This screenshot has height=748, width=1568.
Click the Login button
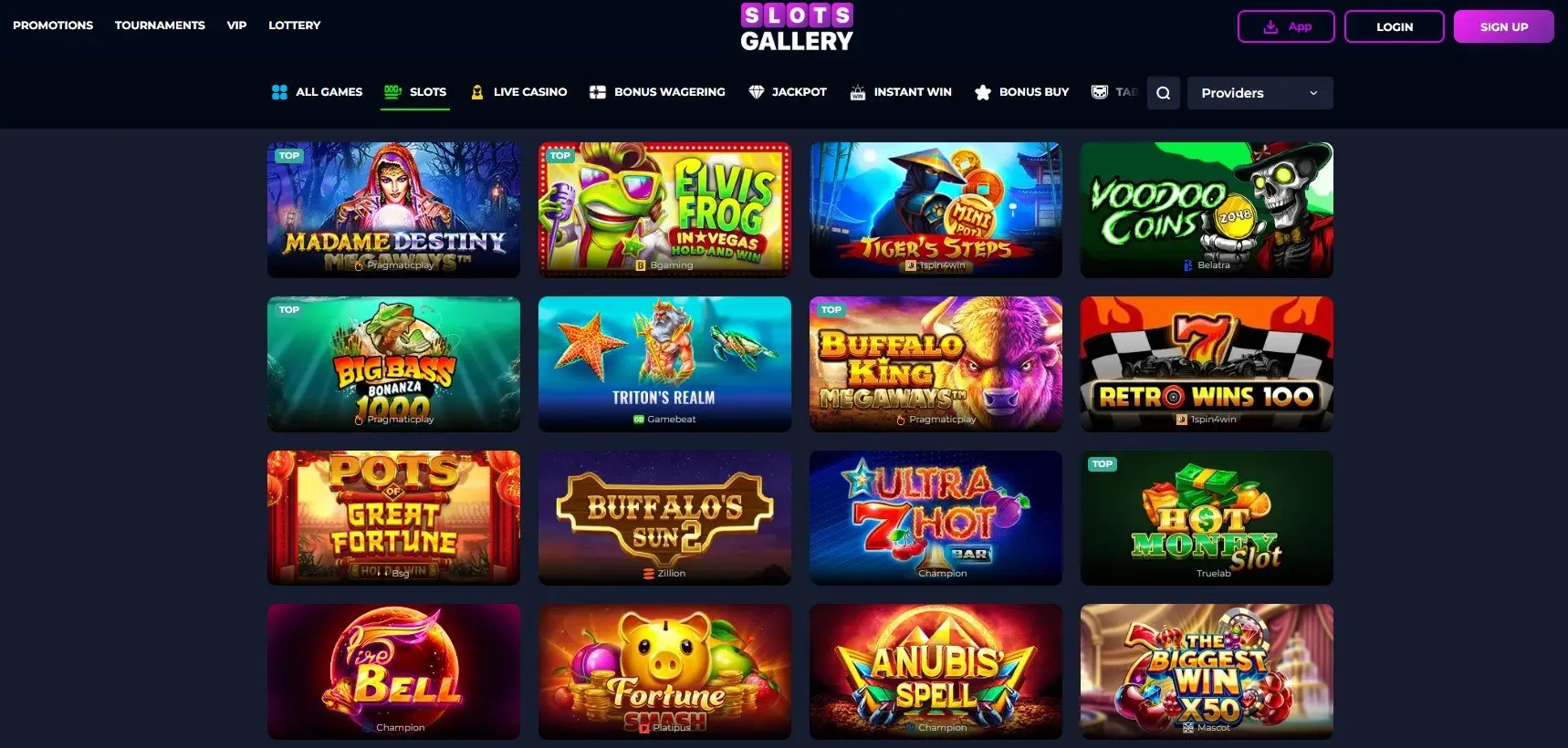(1395, 26)
